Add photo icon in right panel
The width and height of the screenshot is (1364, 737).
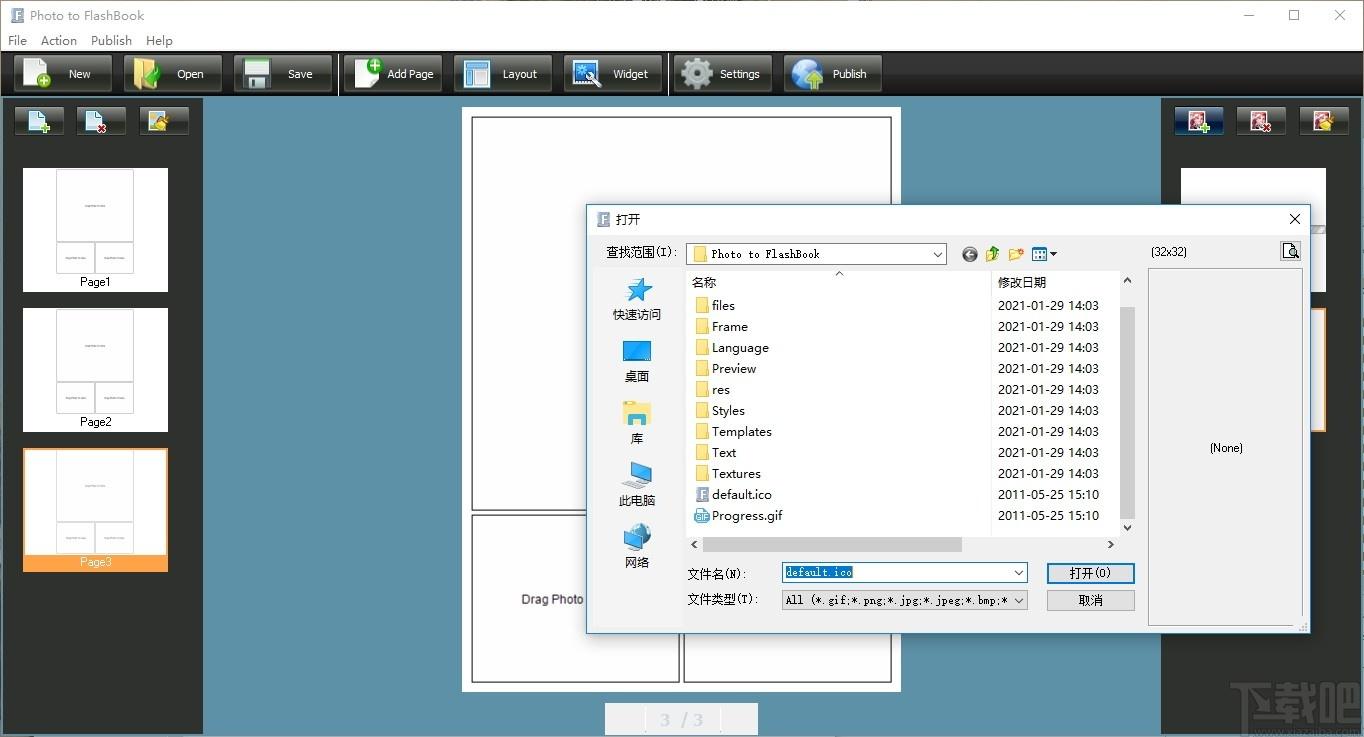click(x=1199, y=121)
